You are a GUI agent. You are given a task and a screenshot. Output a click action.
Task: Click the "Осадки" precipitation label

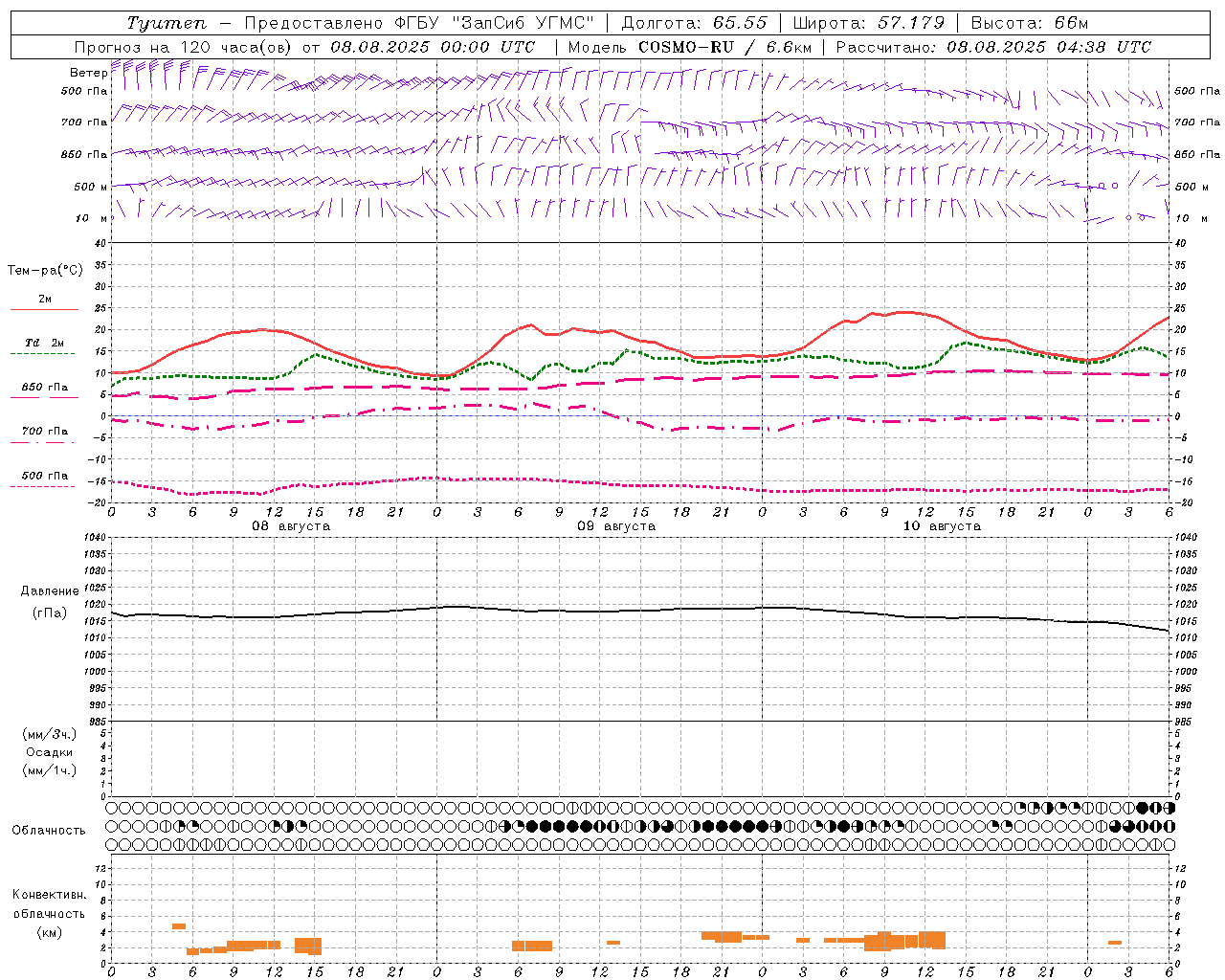50,752
